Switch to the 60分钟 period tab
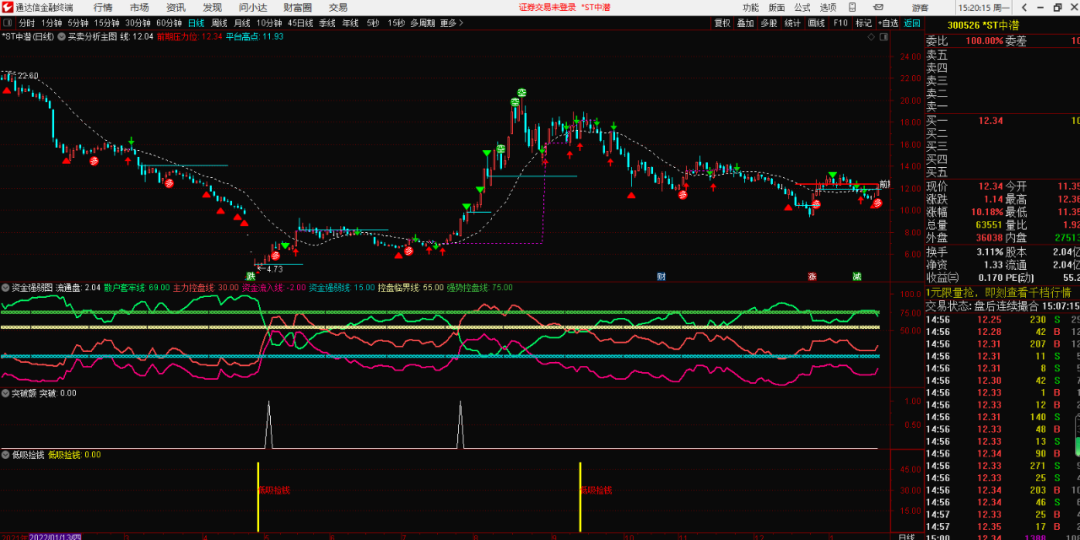The height and width of the screenshot is (540, 1080). click(169, 22)
